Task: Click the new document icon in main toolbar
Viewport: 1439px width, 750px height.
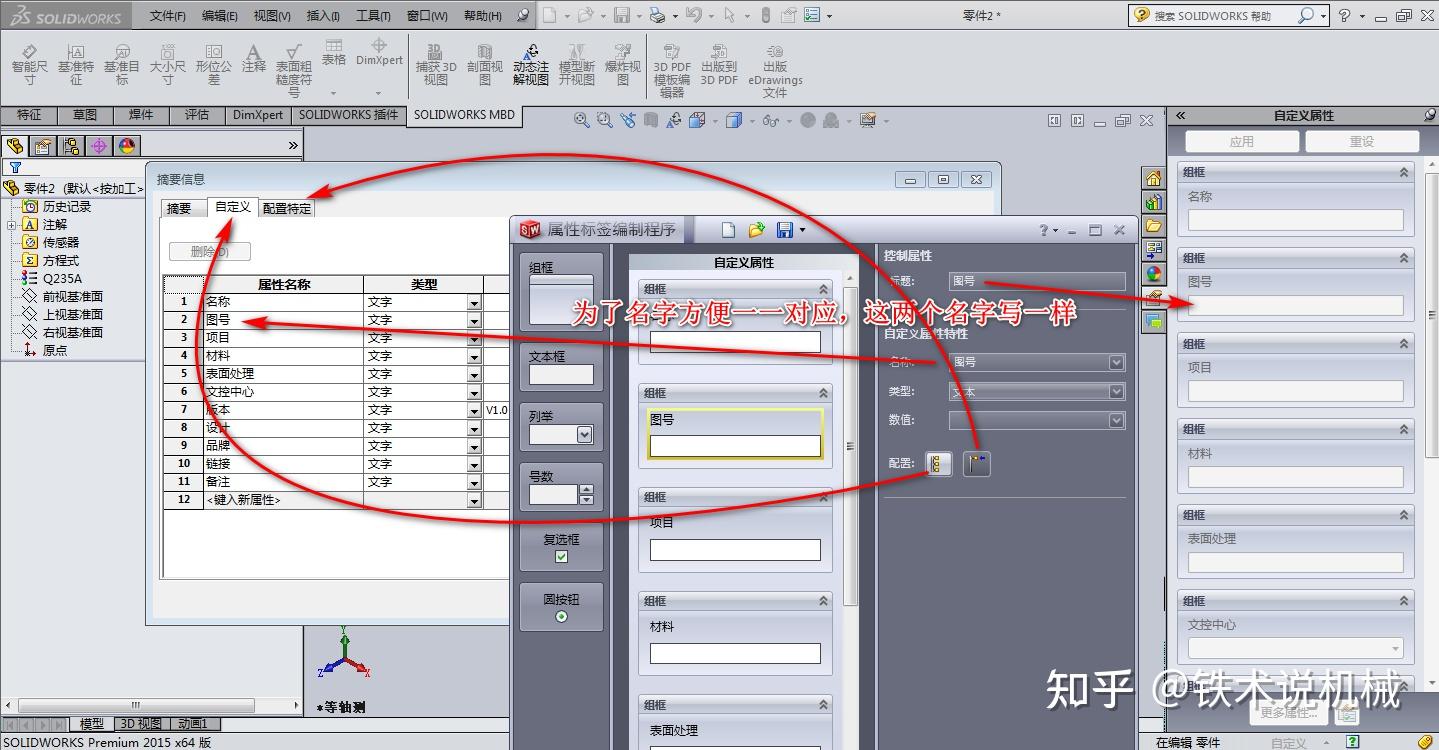Action: point(549,15)
